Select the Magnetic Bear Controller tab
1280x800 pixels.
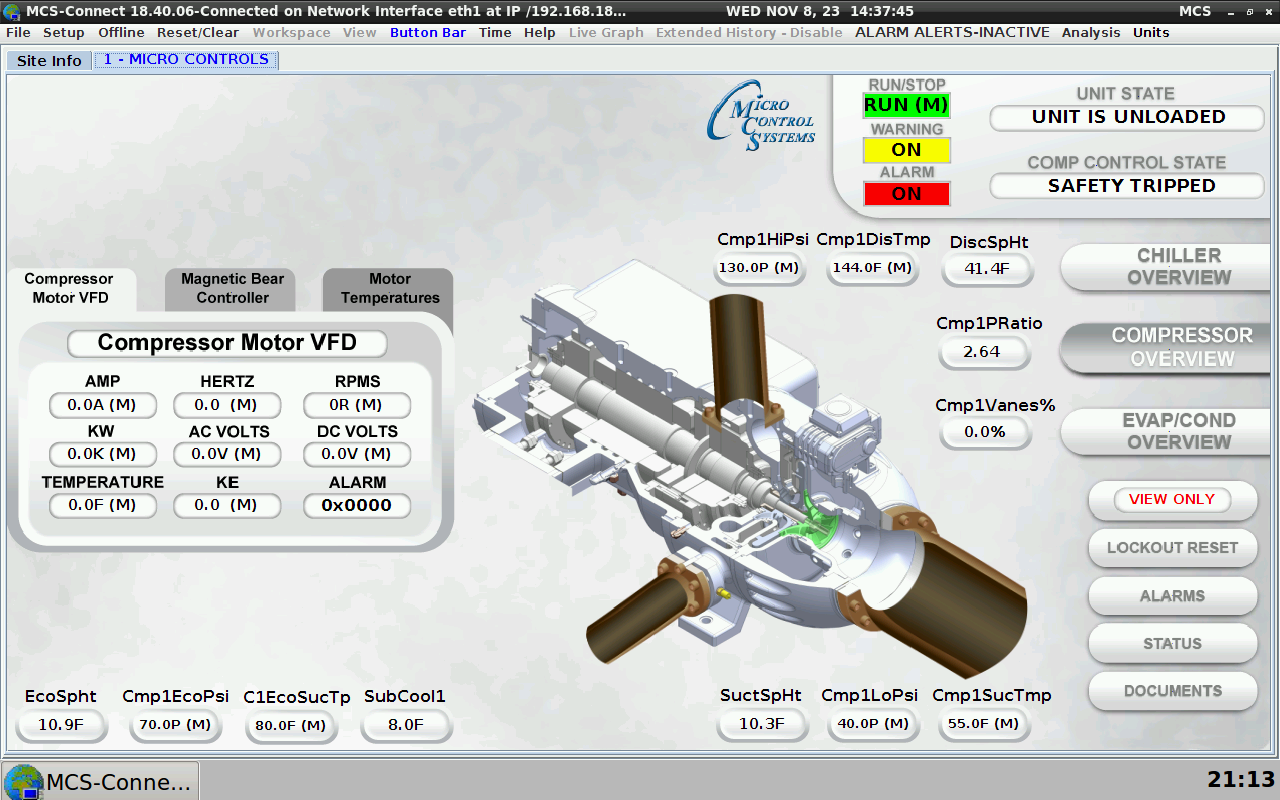click(232, 288)
